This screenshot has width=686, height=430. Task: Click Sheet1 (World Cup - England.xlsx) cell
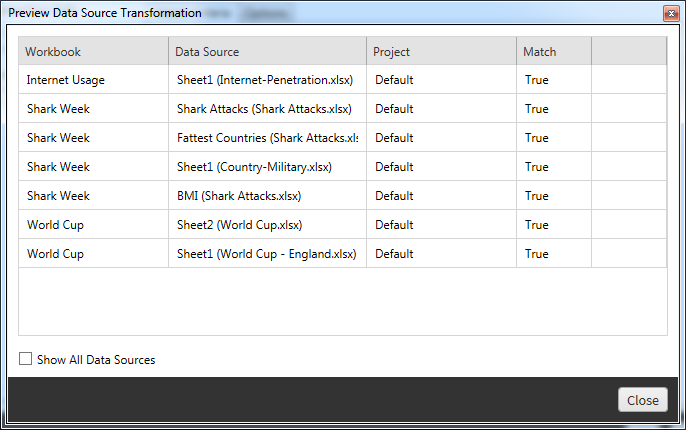coord(266,254)
